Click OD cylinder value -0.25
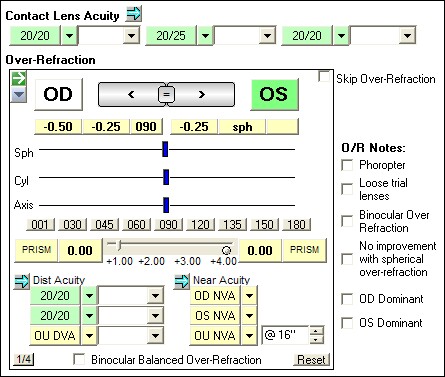The width and height of the screenshot is (445, 377). tap(106, 127)
